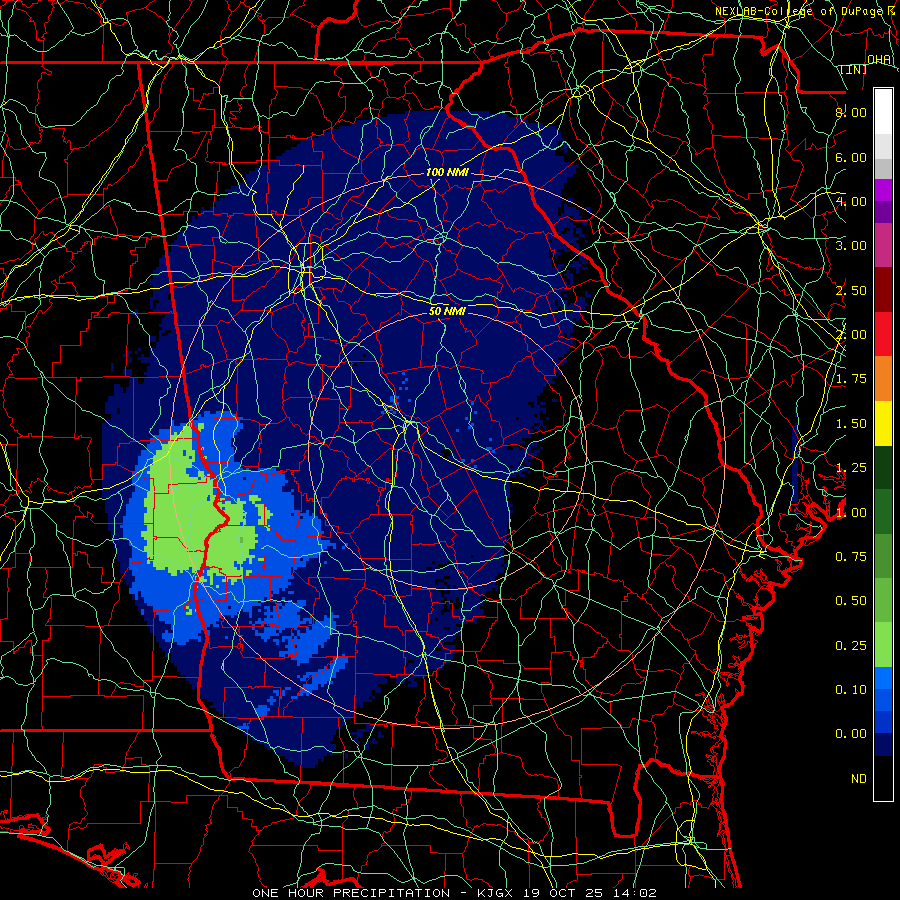Click the magenta 4.00 legend swatch
This screenshot has width=900, height=900.
click(883, 190)
